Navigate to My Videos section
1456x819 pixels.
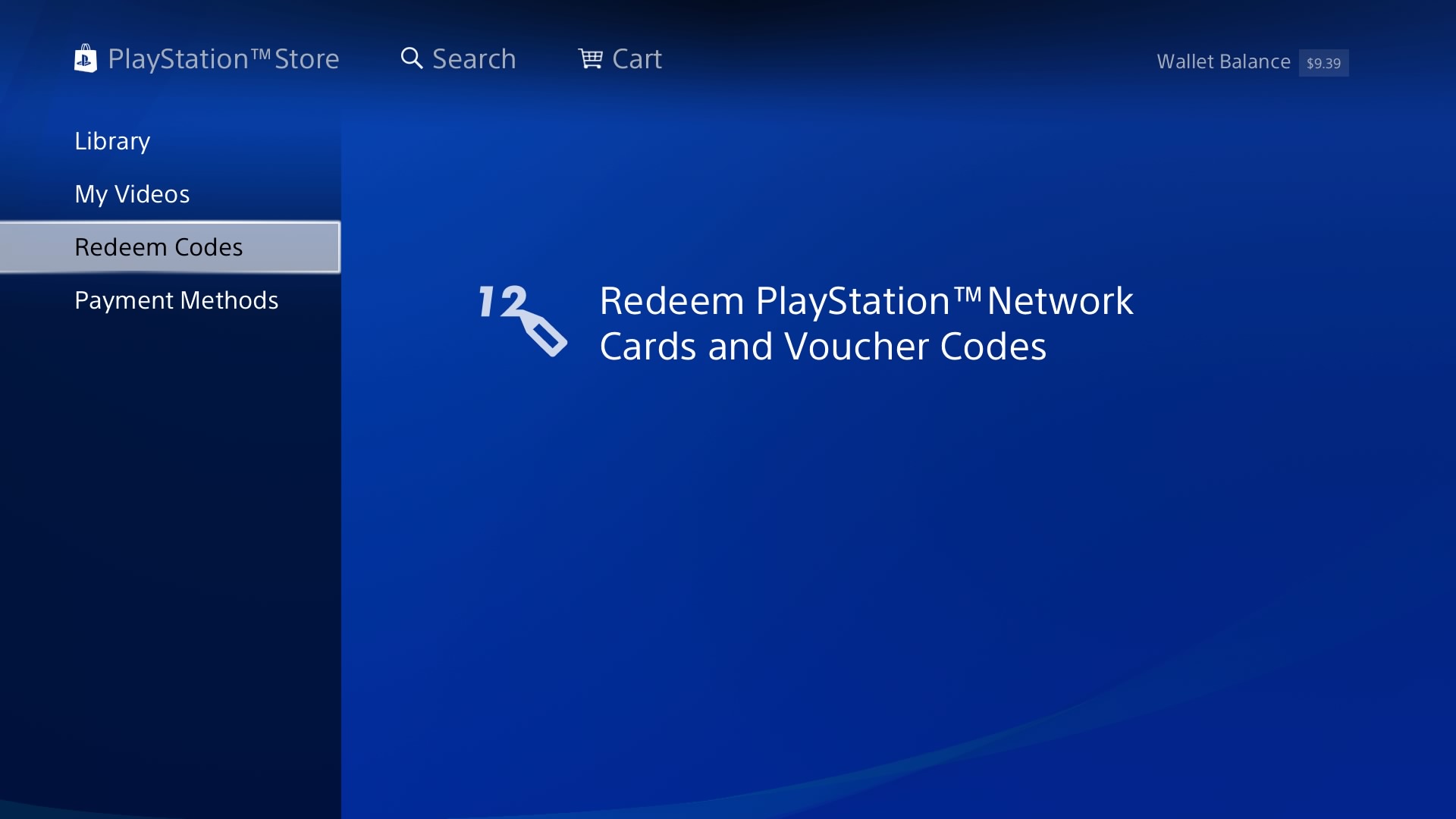[131, 192]
